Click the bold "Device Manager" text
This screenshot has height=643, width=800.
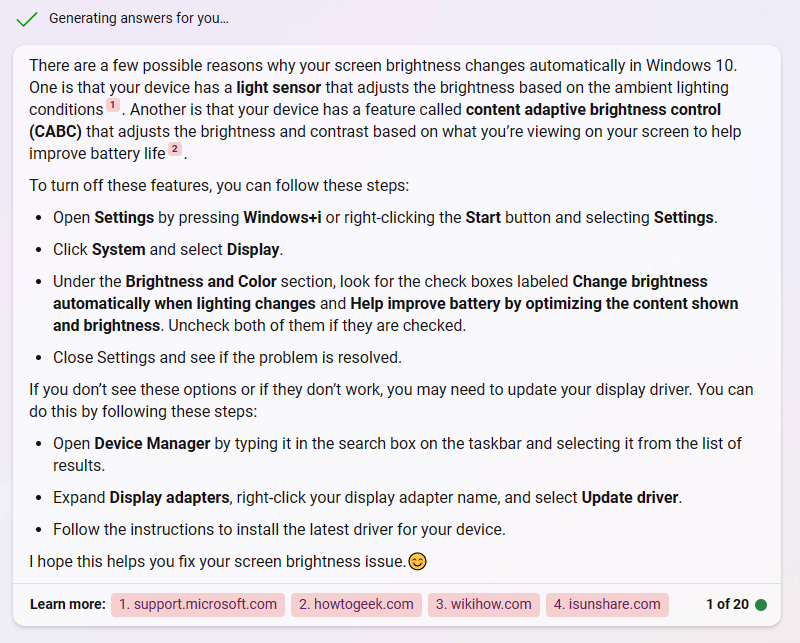click(x=152, y=443)
